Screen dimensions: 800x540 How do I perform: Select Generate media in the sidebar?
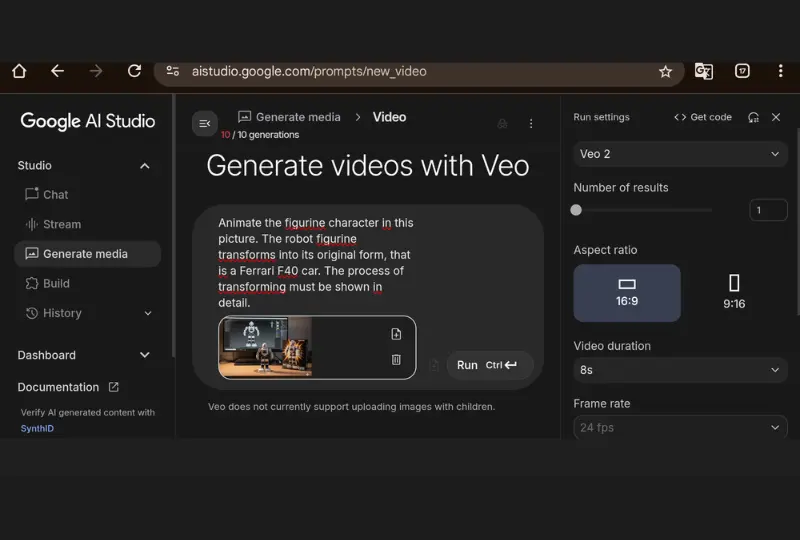click(87, 254)
